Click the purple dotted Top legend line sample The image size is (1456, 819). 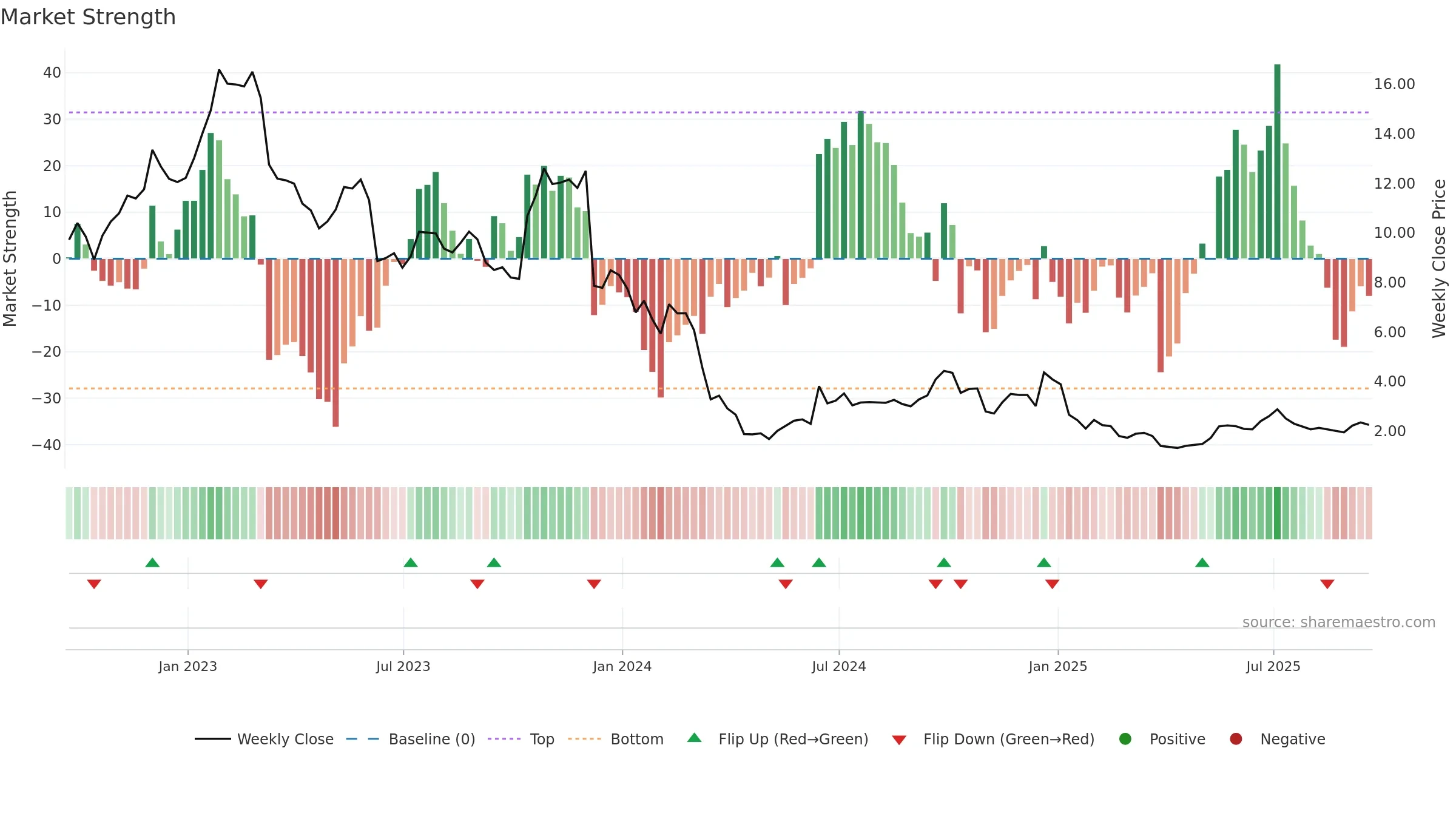(x=504, y=739)
